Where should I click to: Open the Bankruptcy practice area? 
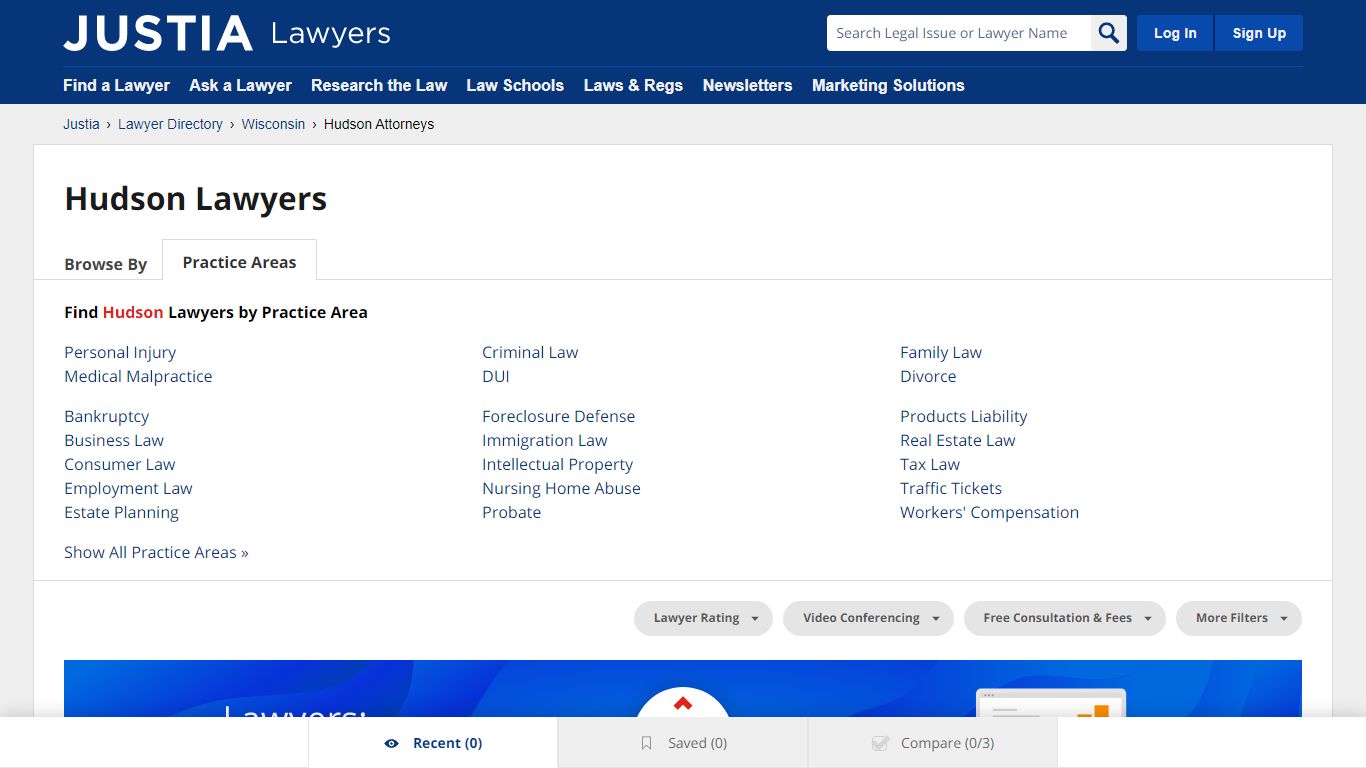point(106,416)
